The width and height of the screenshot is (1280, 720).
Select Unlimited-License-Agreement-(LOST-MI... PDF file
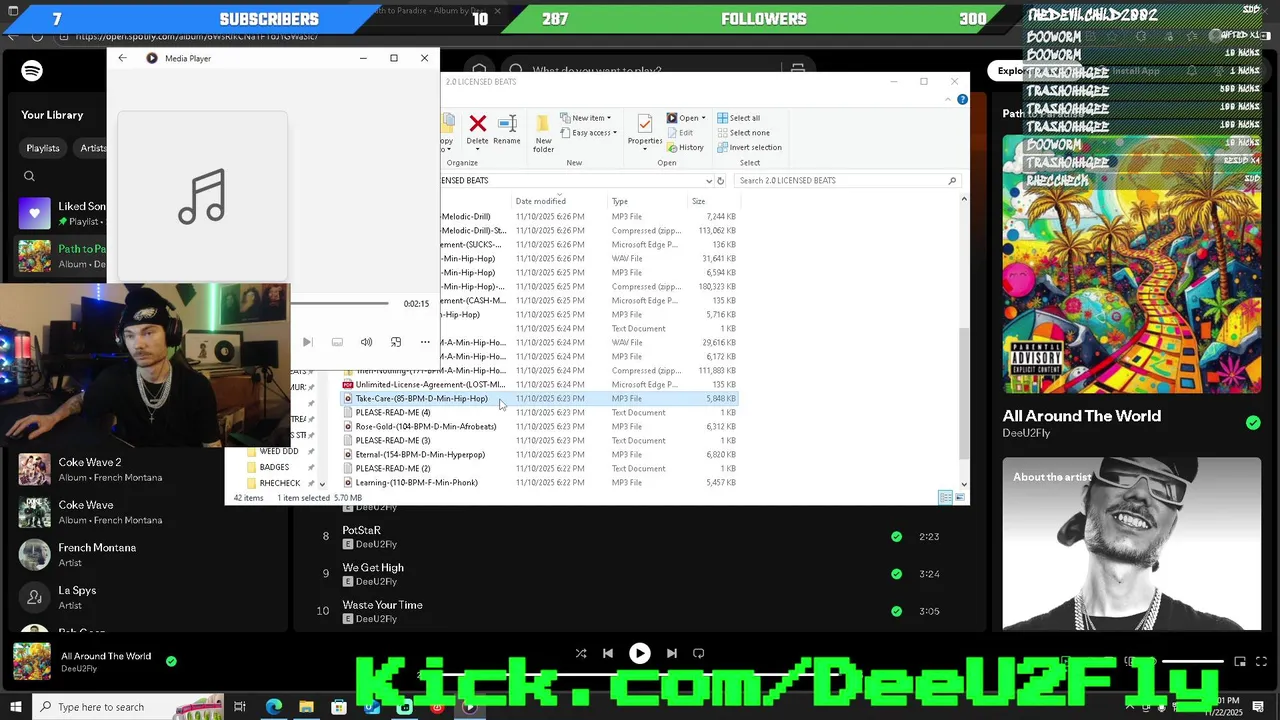coord(430,385)
